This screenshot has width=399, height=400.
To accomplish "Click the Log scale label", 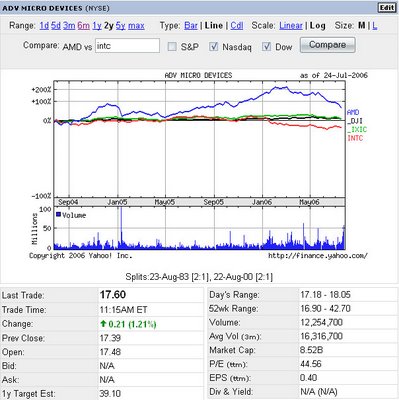I will [317, 26].
